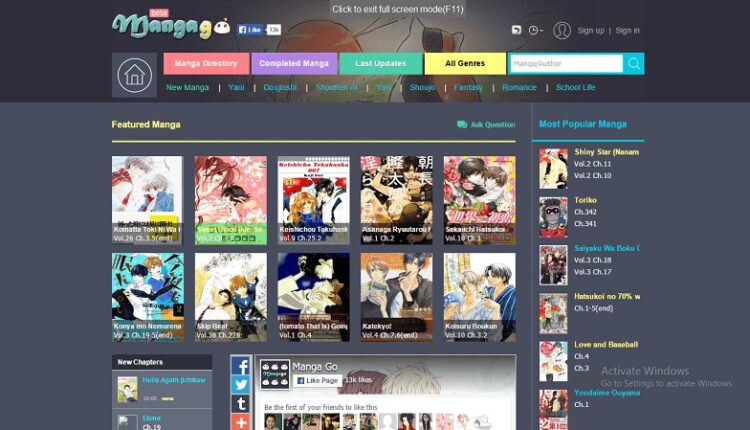
Task: Open the Sekaiichi Hatsukoi featured cover
Action: (479, 200)
